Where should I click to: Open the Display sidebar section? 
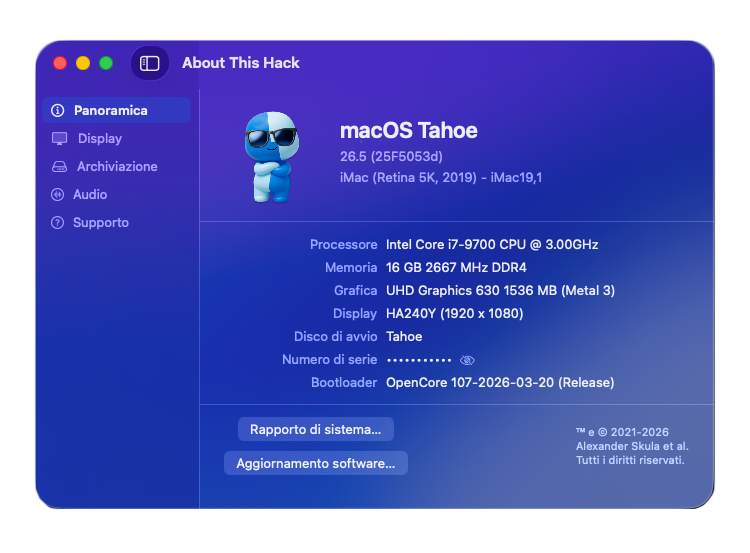coord(117,139)
